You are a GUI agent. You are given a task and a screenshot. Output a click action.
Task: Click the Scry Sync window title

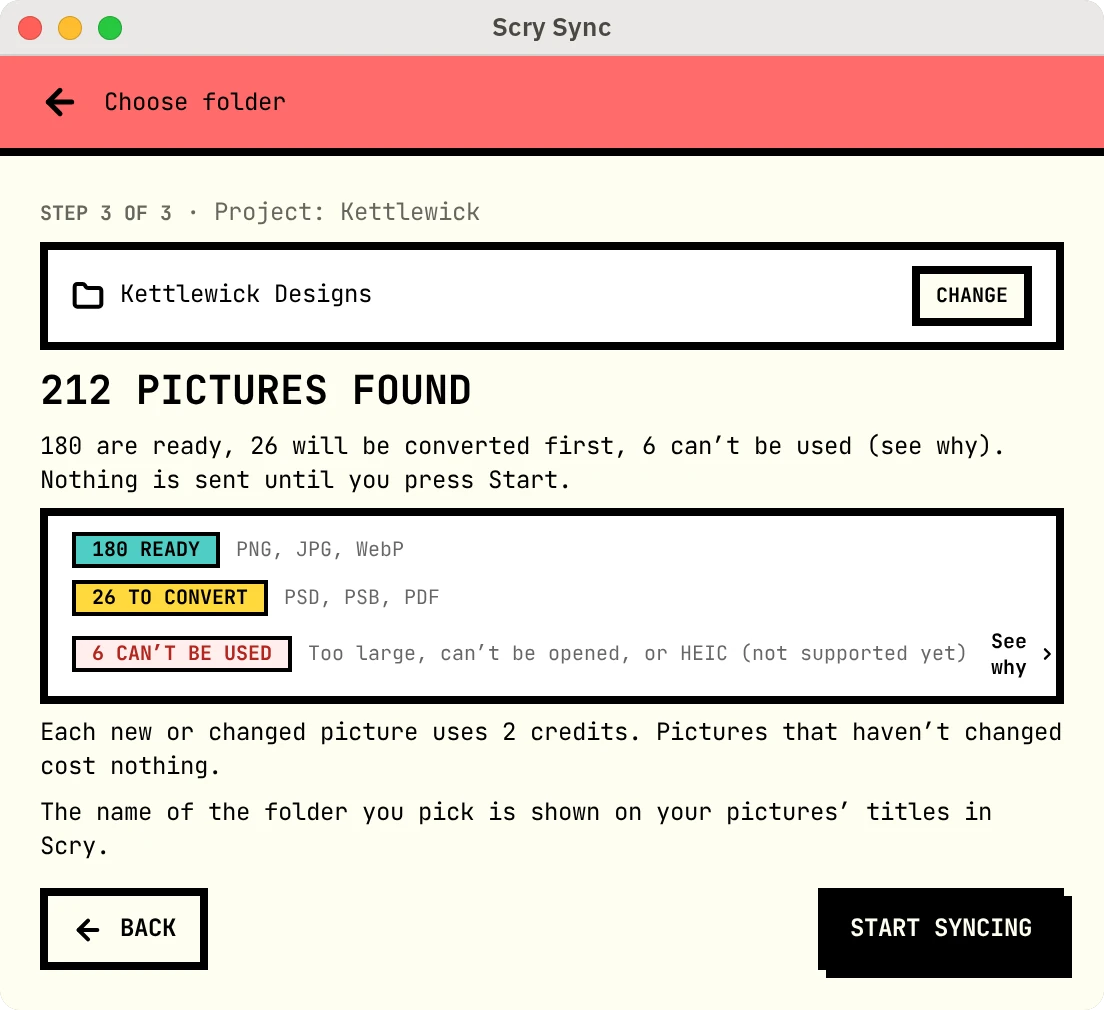tap(551, 27)
